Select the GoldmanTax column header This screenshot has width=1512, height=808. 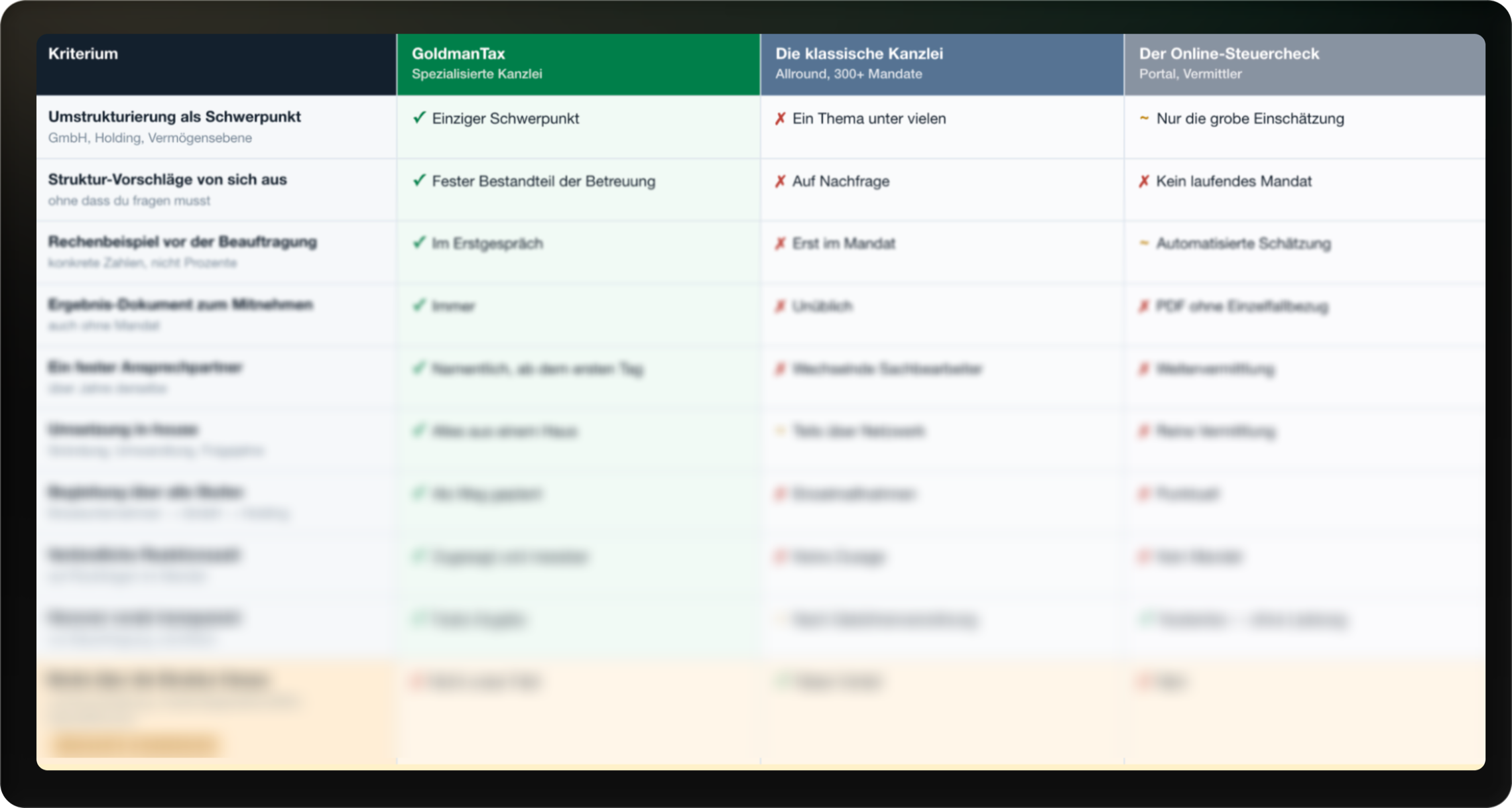tap(578, 64)
